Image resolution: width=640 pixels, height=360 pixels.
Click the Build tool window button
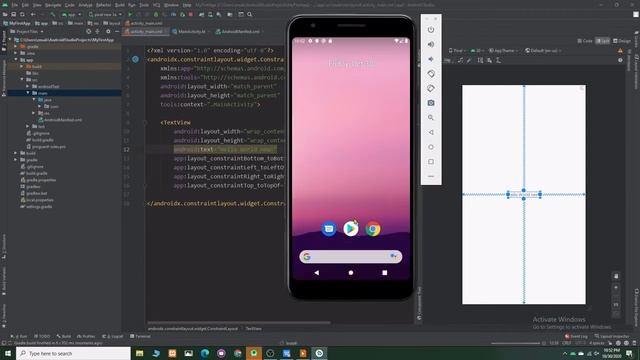coord(64,336)
